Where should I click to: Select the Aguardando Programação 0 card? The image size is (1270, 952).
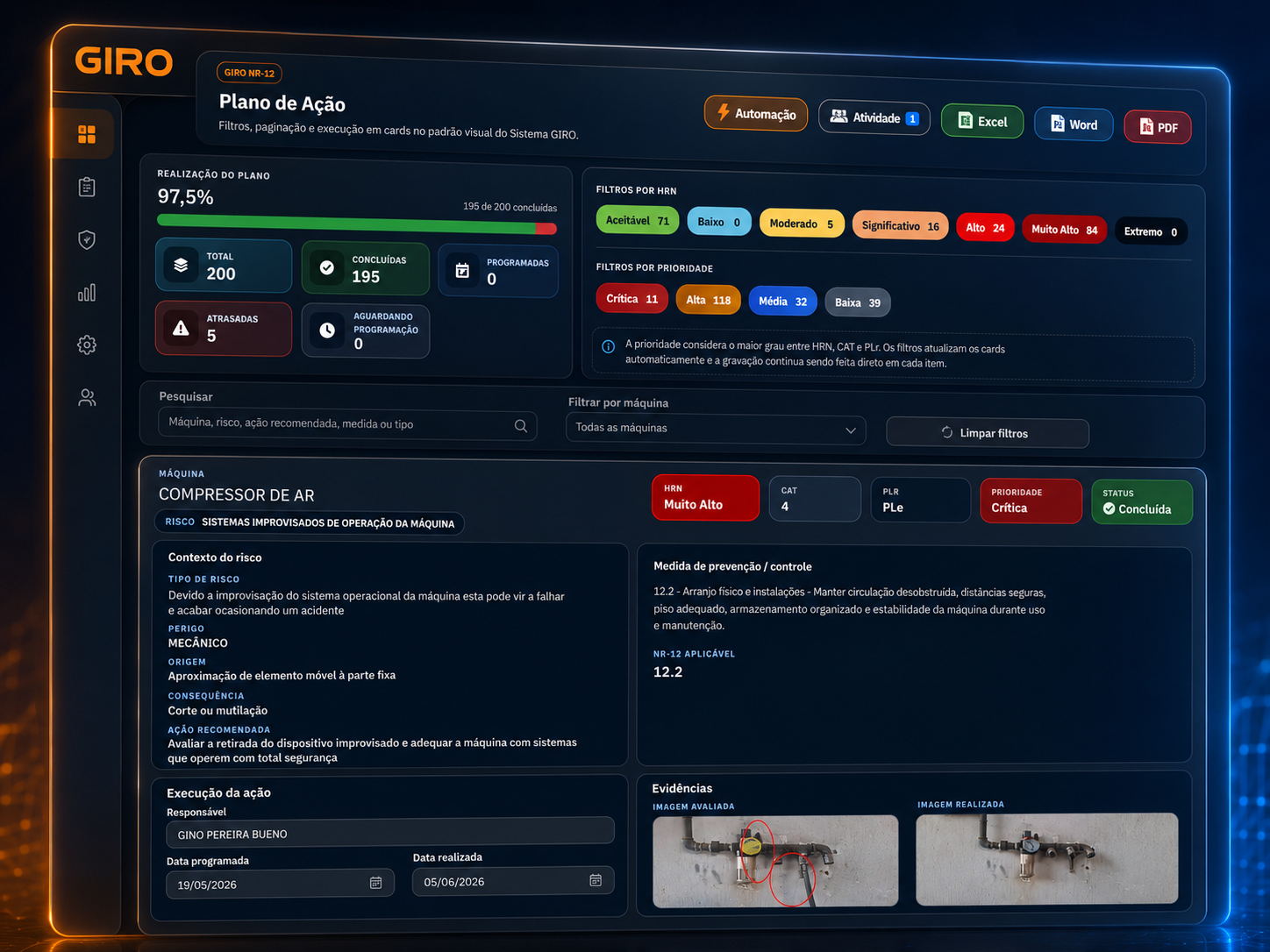365,330
